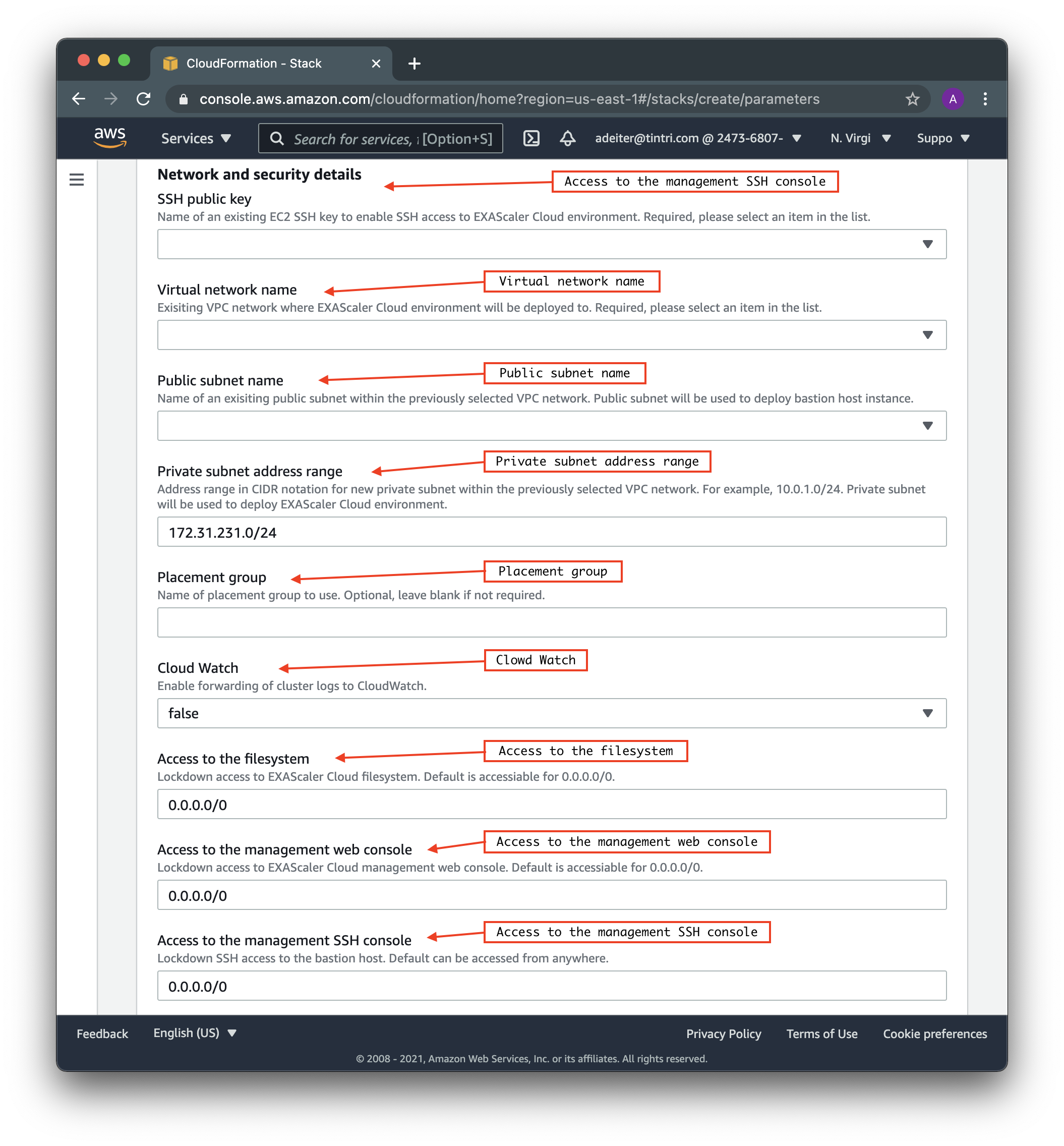
Task: Expand the SSH public key dropdown
Action: (551, 244)
